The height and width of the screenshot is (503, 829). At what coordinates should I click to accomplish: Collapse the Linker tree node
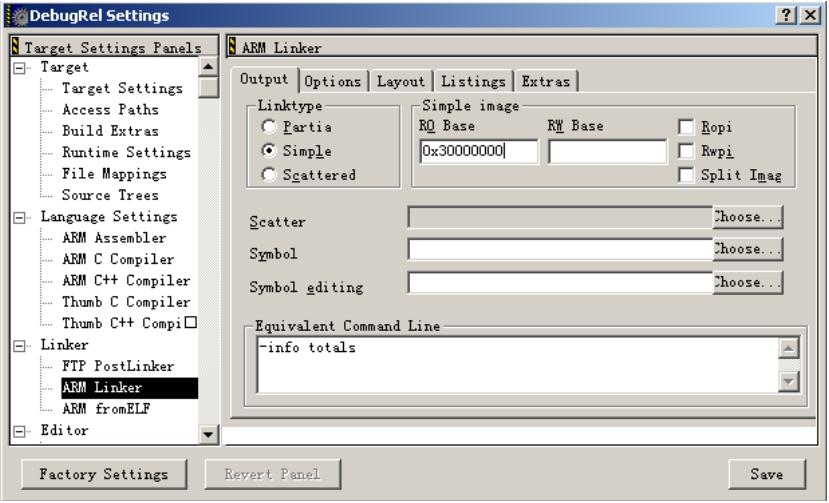19,345
